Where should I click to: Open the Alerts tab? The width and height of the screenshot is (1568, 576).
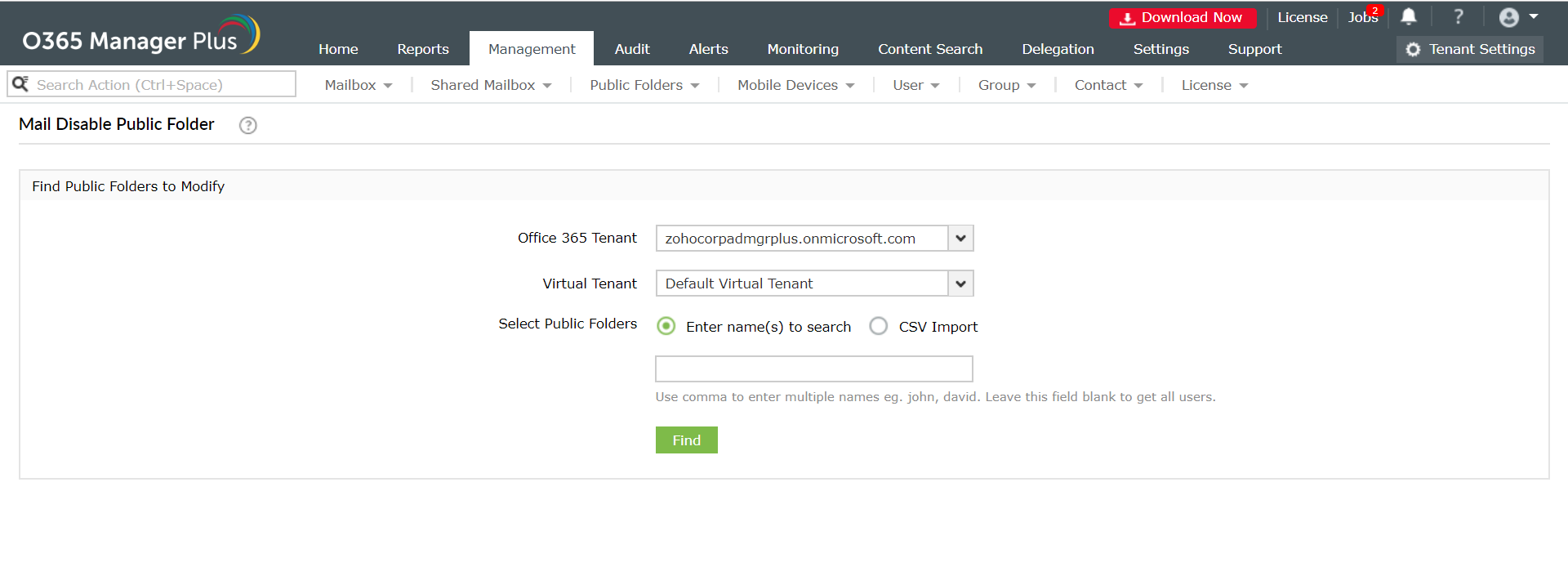point(708,49)
